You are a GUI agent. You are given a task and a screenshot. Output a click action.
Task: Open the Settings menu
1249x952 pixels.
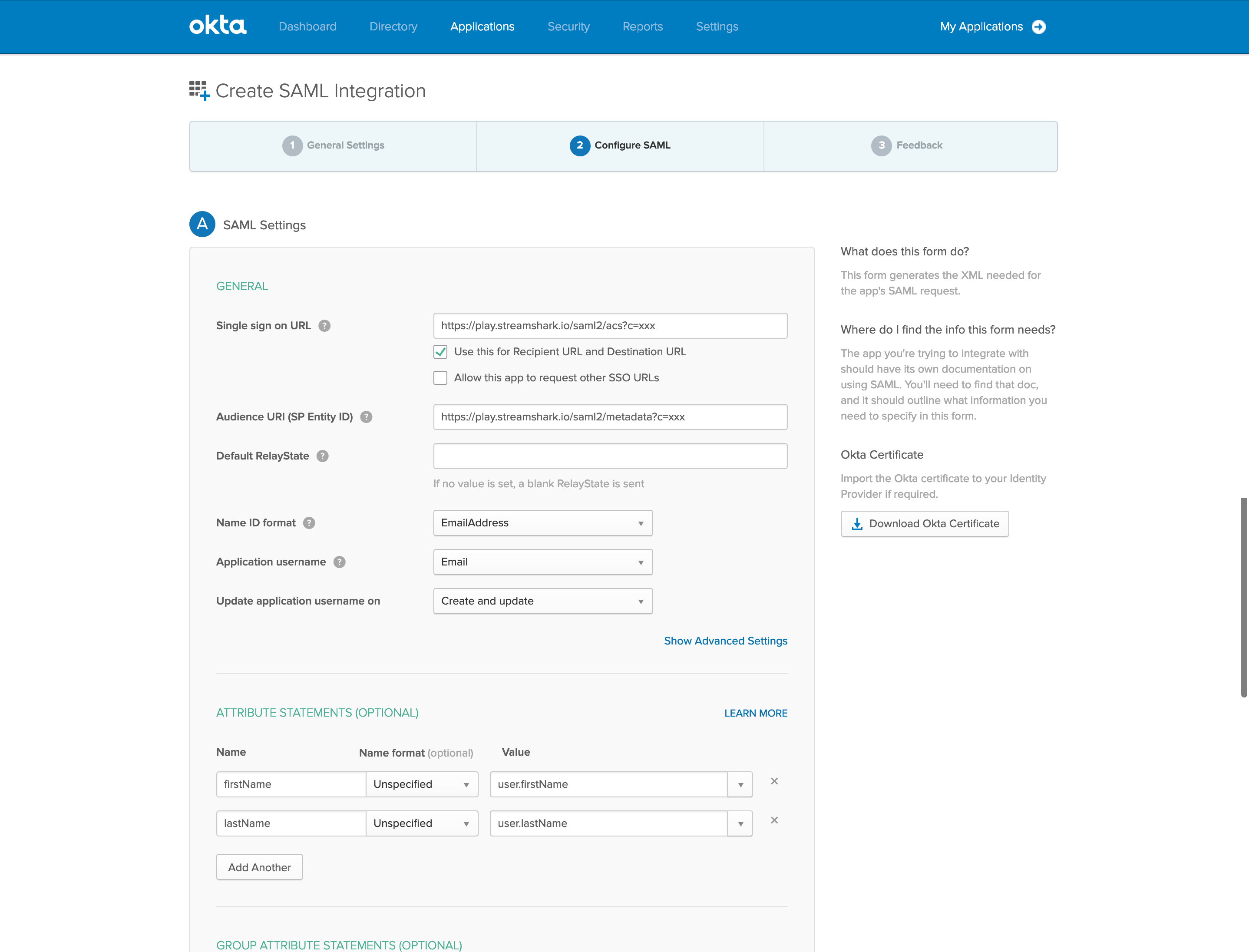click(717, 26)
